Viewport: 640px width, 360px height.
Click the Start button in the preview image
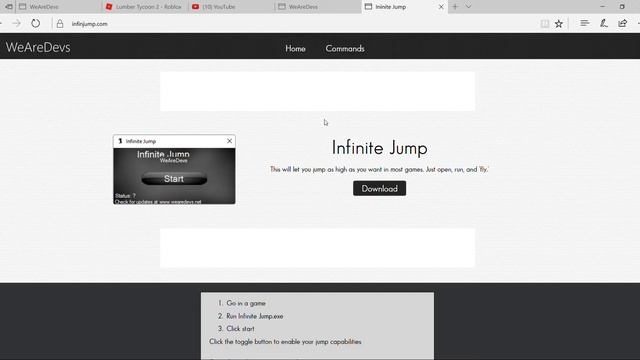pos(174,179)
